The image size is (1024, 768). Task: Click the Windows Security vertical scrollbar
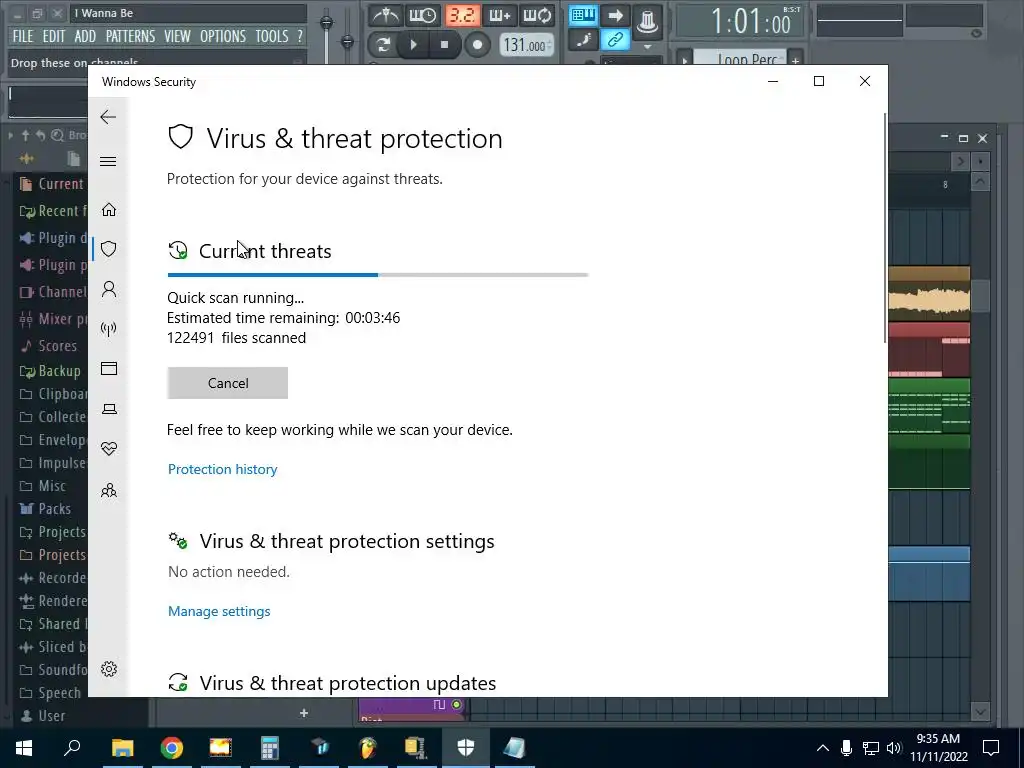[885, 227]
